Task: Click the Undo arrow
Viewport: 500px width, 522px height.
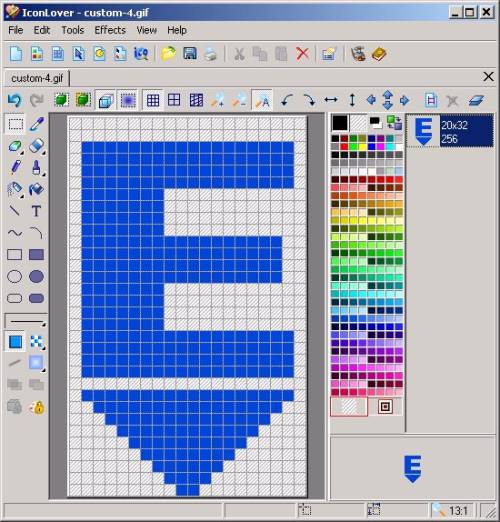Action: 14,100
